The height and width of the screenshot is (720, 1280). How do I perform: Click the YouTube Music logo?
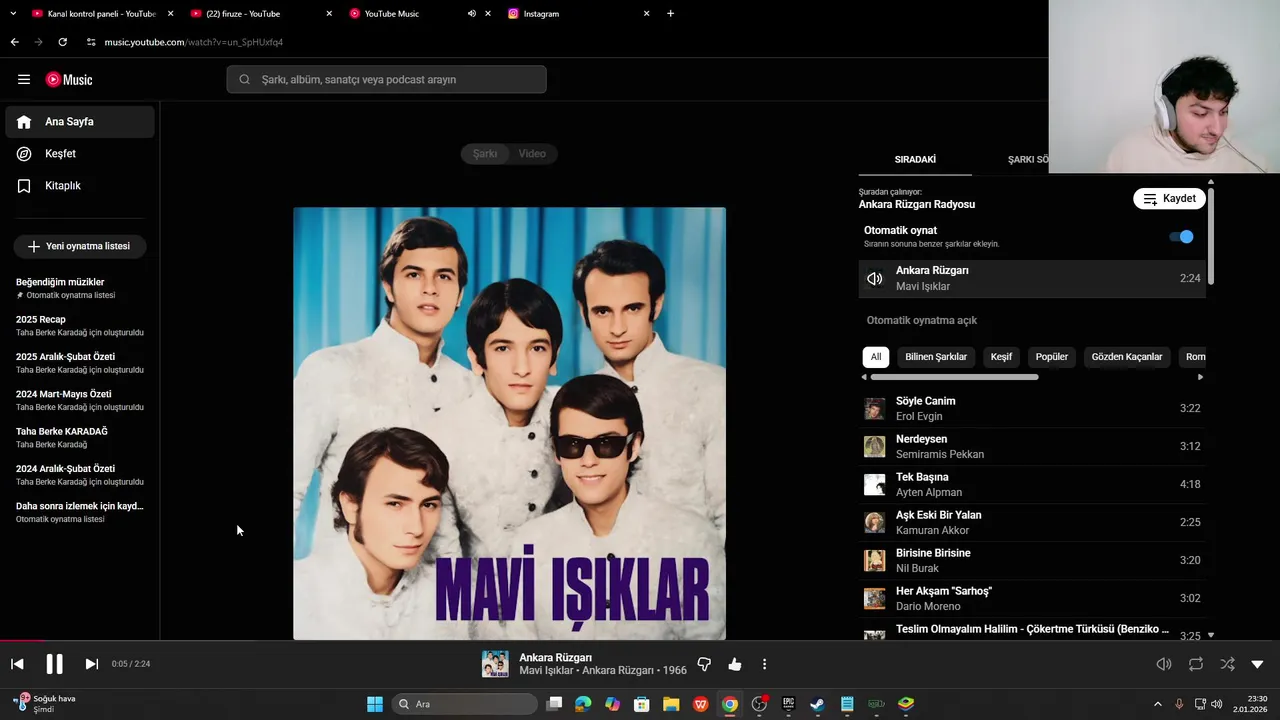(x=69, y=79)
